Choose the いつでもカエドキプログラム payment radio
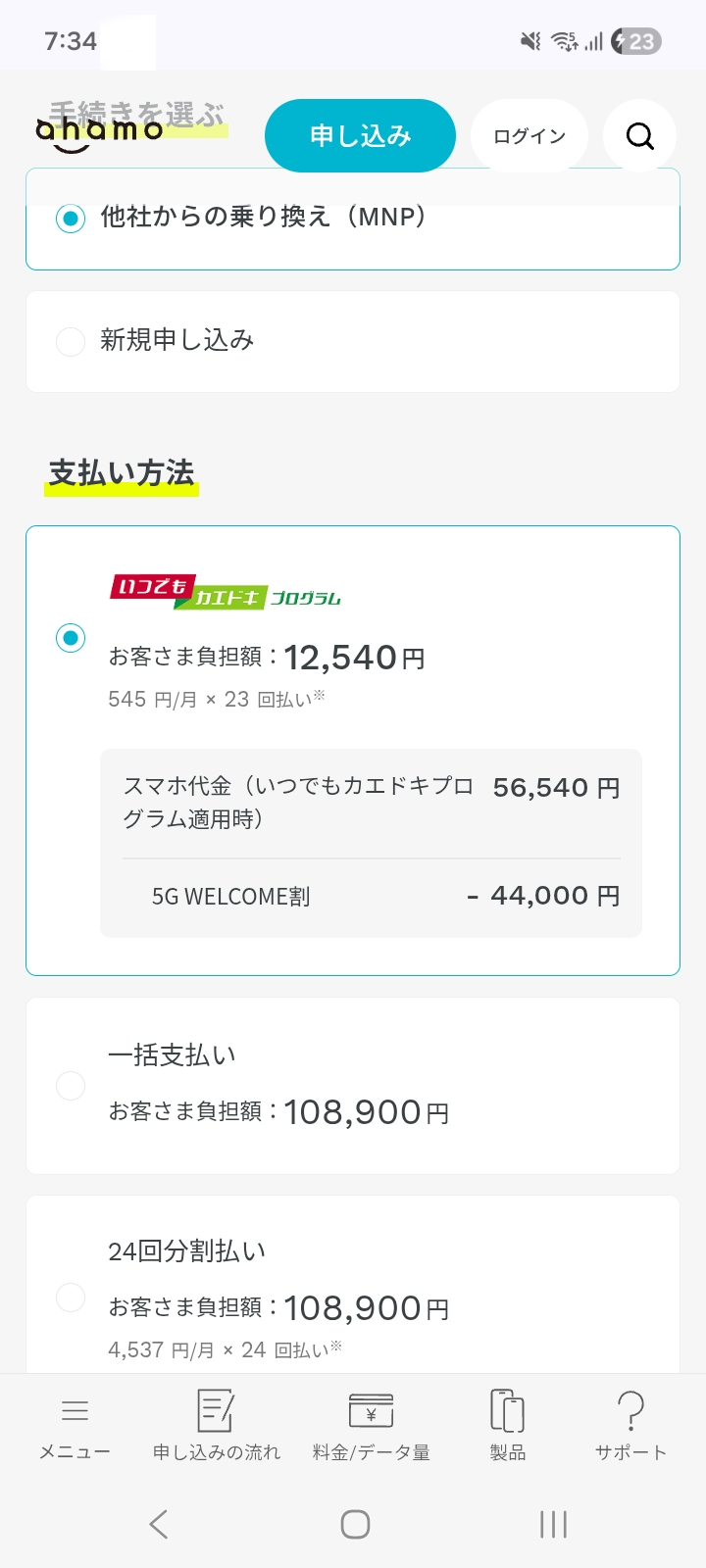706x1568 pixels. [x=71, y=638]
